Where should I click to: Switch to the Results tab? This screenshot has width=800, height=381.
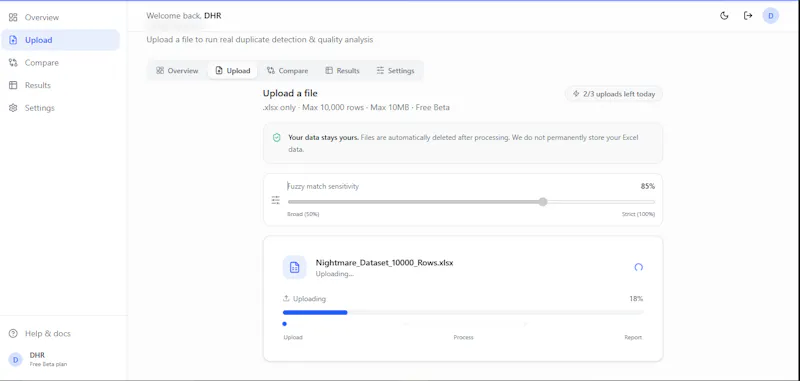click(342, 70)
